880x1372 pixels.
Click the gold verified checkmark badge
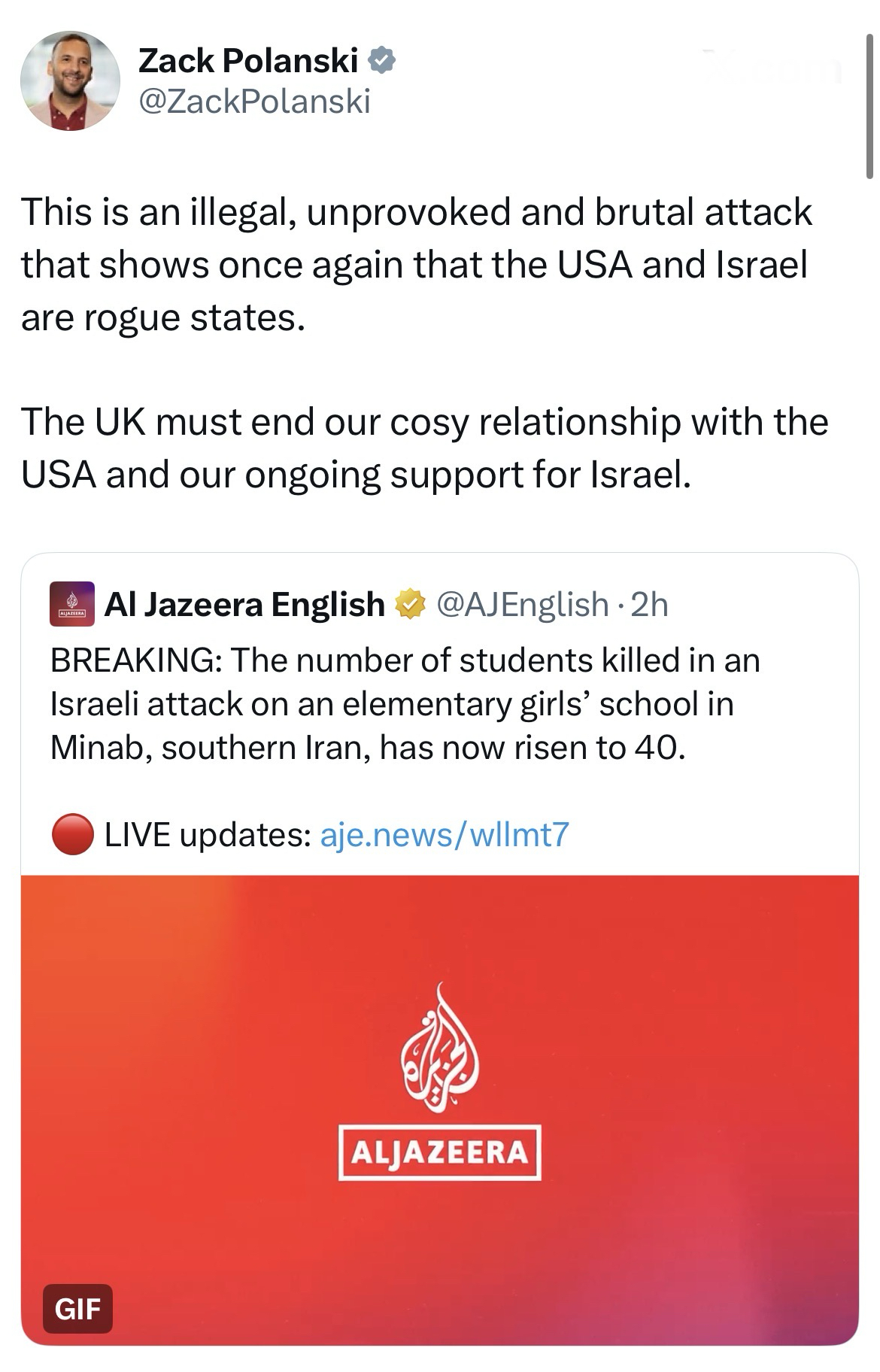[x=411, y=604]
